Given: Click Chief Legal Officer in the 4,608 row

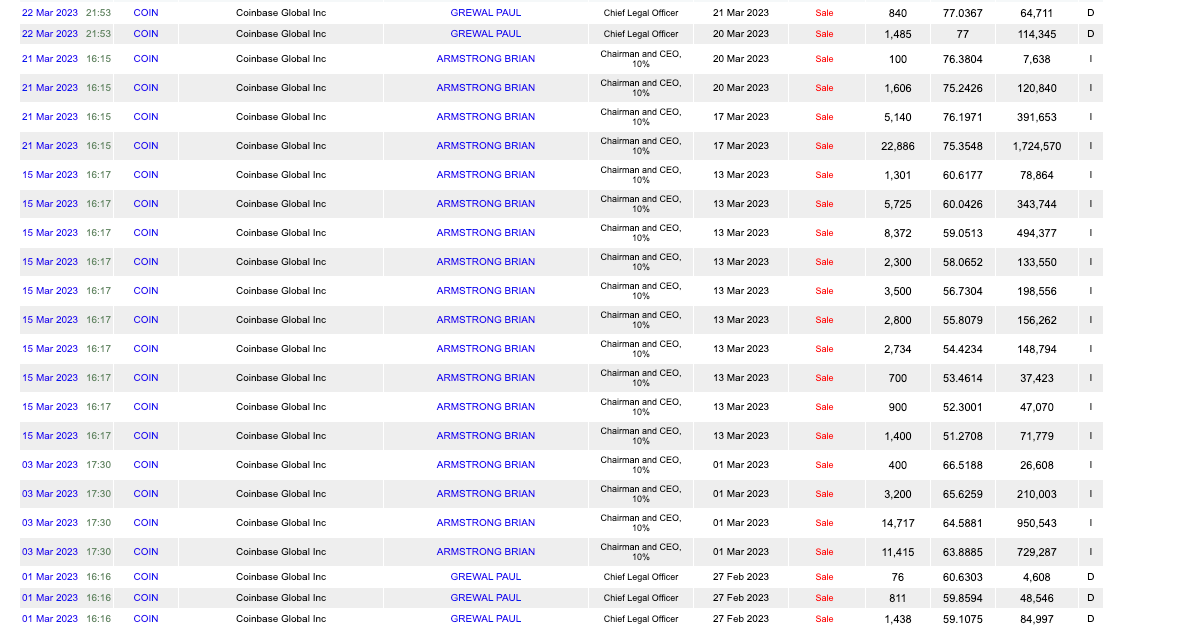Looking at the screenshot, I should click(x=641, y=577).
